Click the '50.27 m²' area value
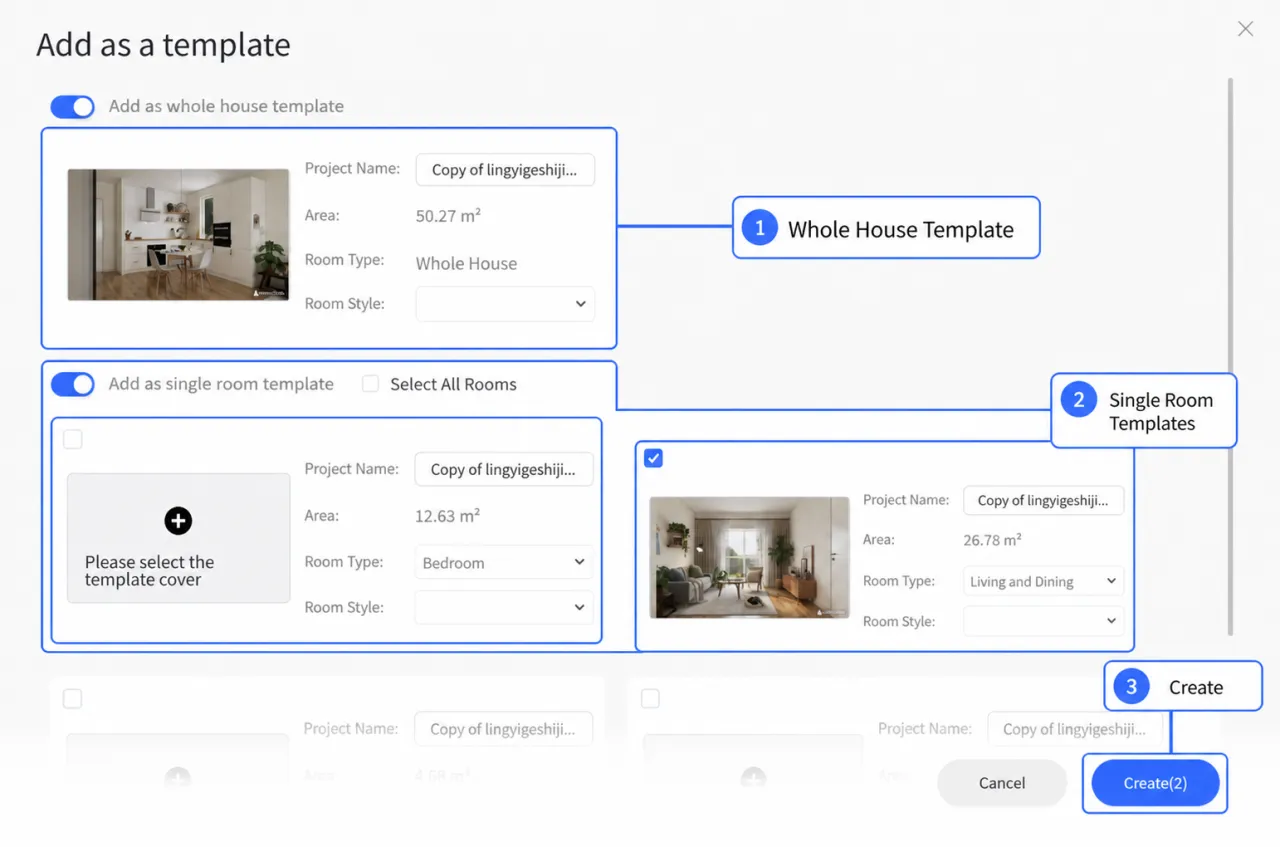 [449, 215]
